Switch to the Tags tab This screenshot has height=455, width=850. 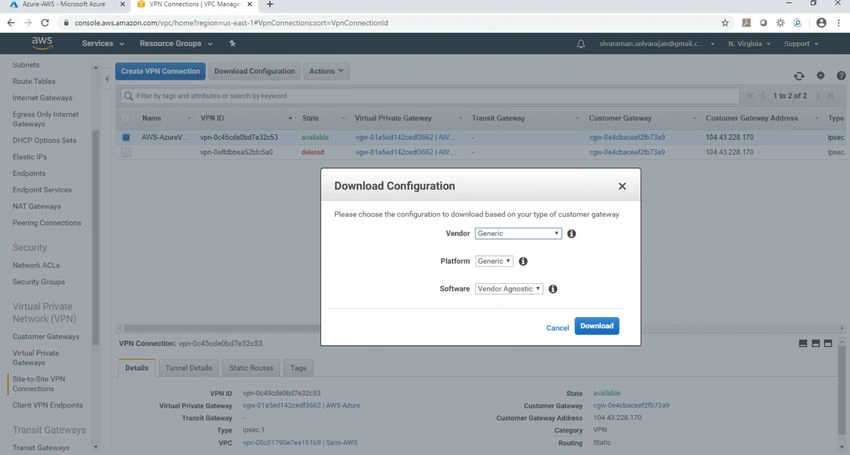coord(298,368)
